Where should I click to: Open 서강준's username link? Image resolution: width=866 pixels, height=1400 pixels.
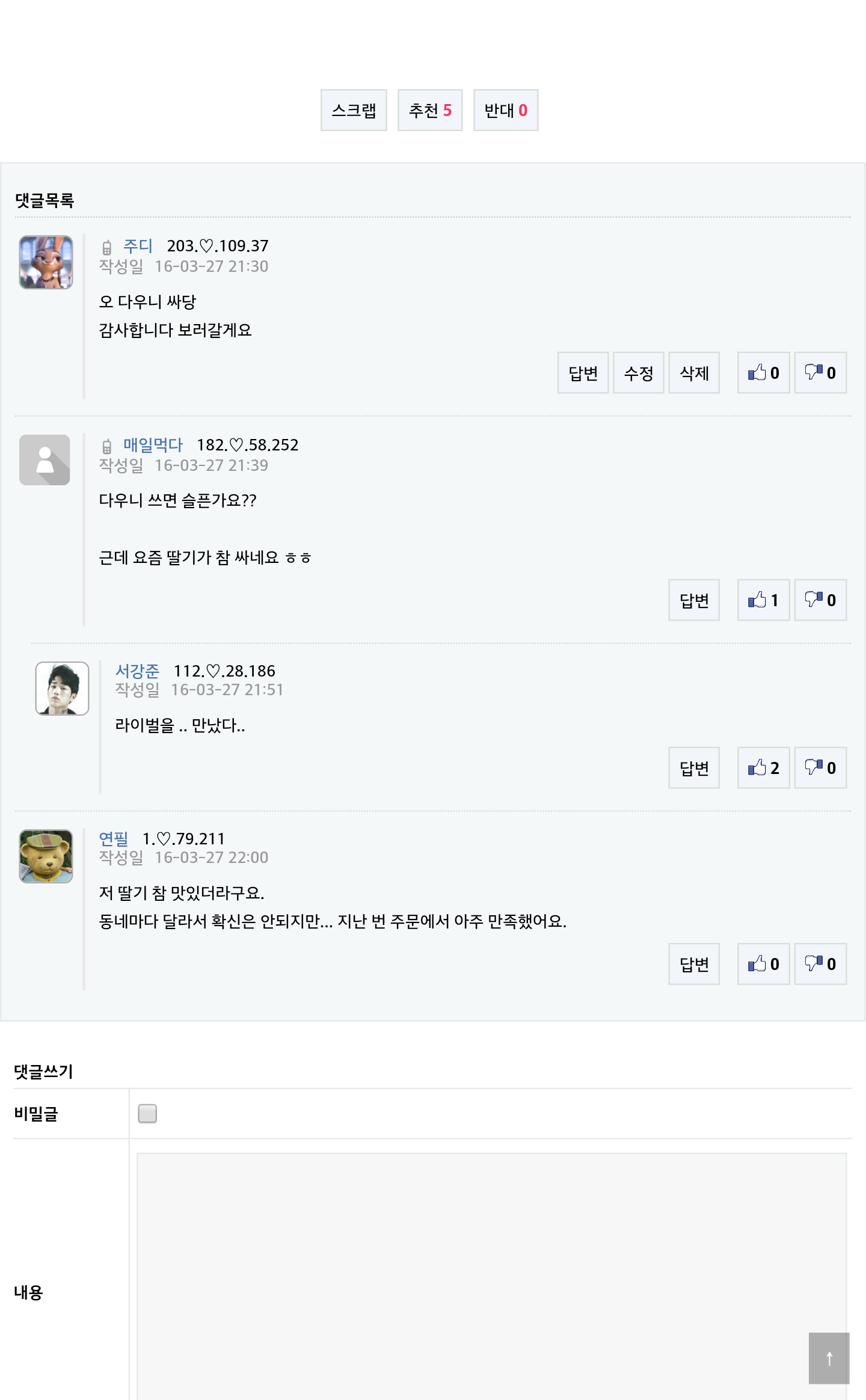click(x=137, y=671)
